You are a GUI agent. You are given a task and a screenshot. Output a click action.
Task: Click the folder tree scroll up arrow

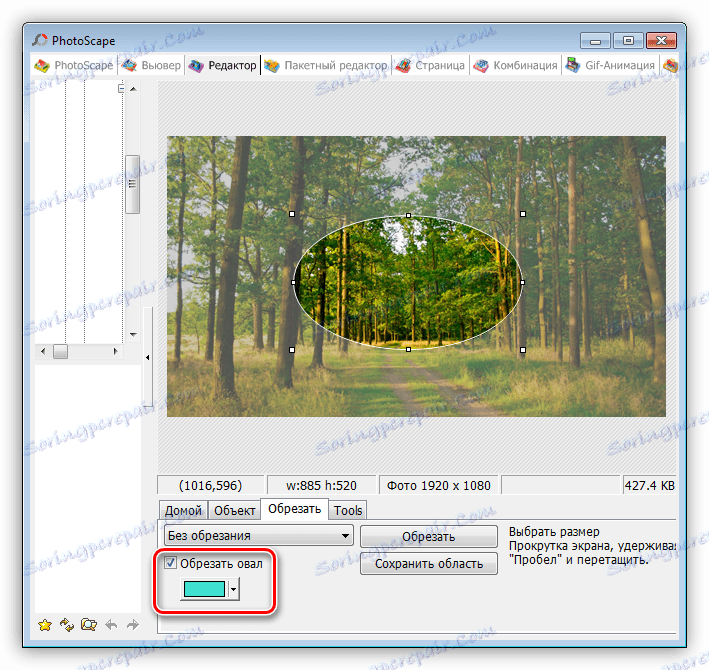click(133, 89)
